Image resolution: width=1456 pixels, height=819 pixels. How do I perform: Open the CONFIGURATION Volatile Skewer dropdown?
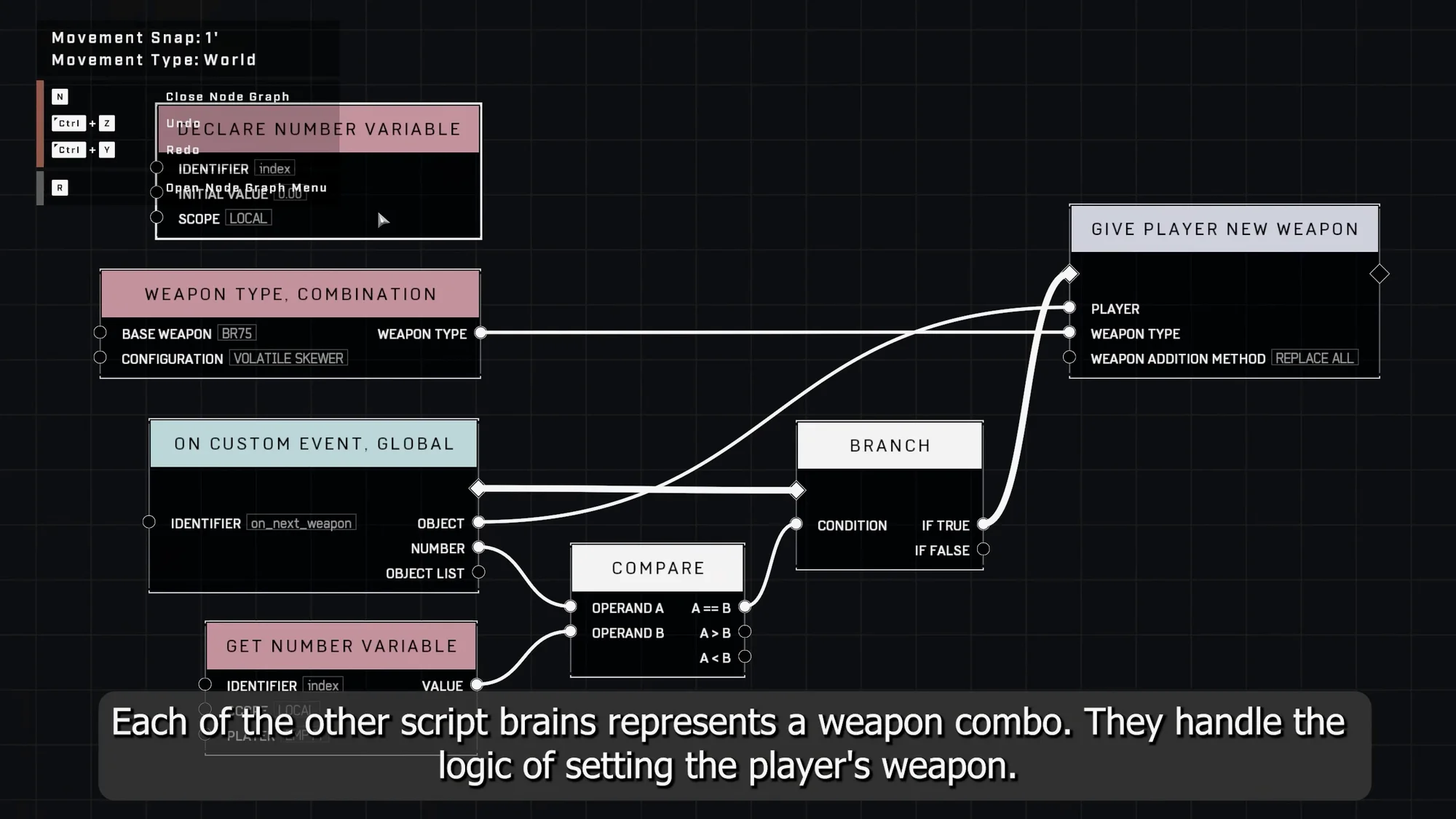click(x=288, y=358)
